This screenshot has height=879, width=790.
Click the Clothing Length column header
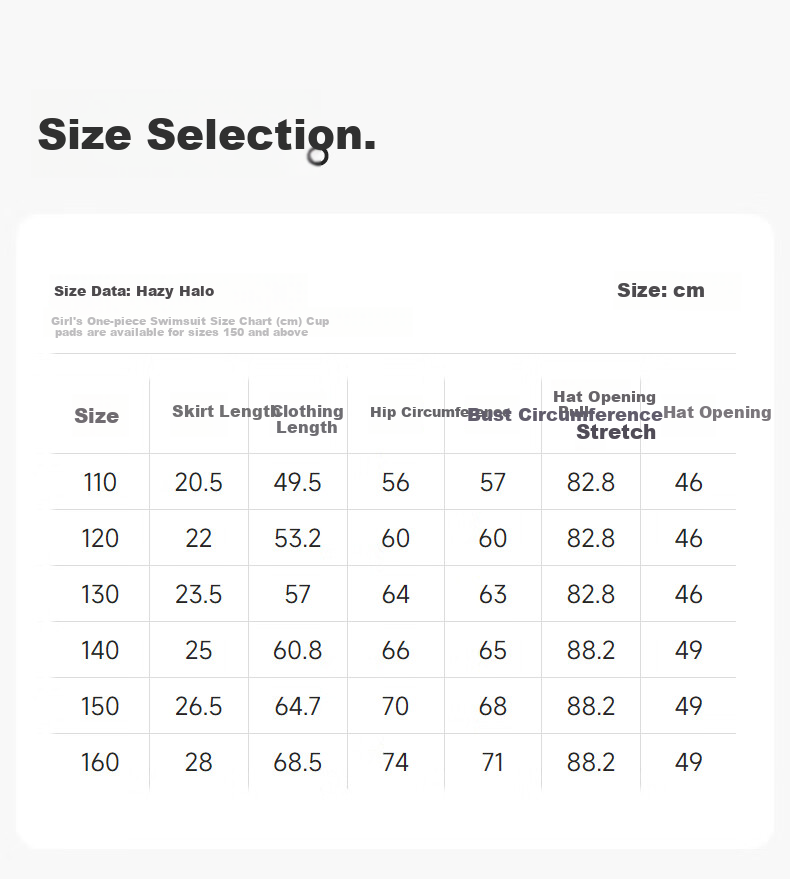308,419
